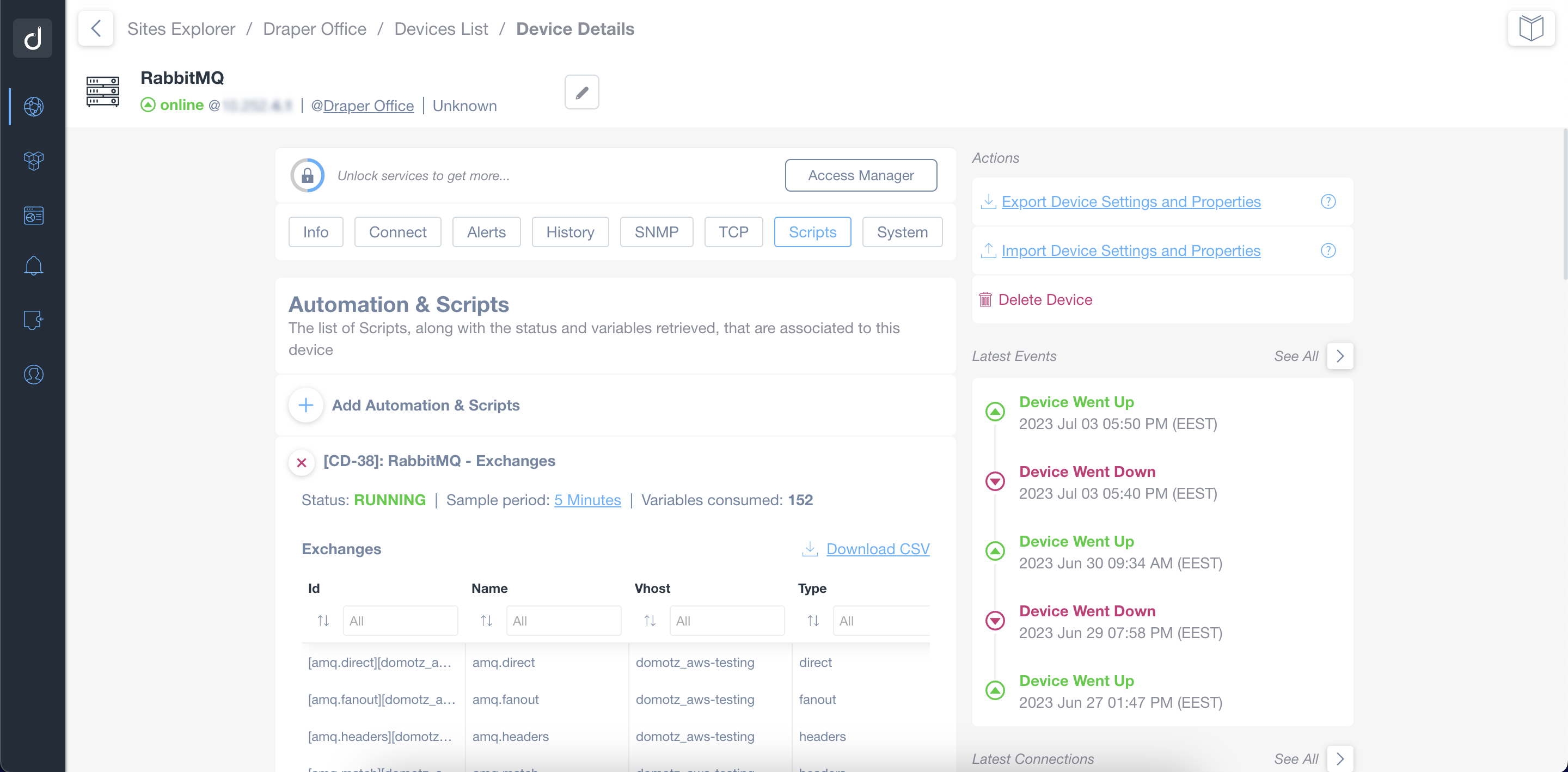
Task: Change the 5 Minutes sample period
Action: click(x=587, y=500)
